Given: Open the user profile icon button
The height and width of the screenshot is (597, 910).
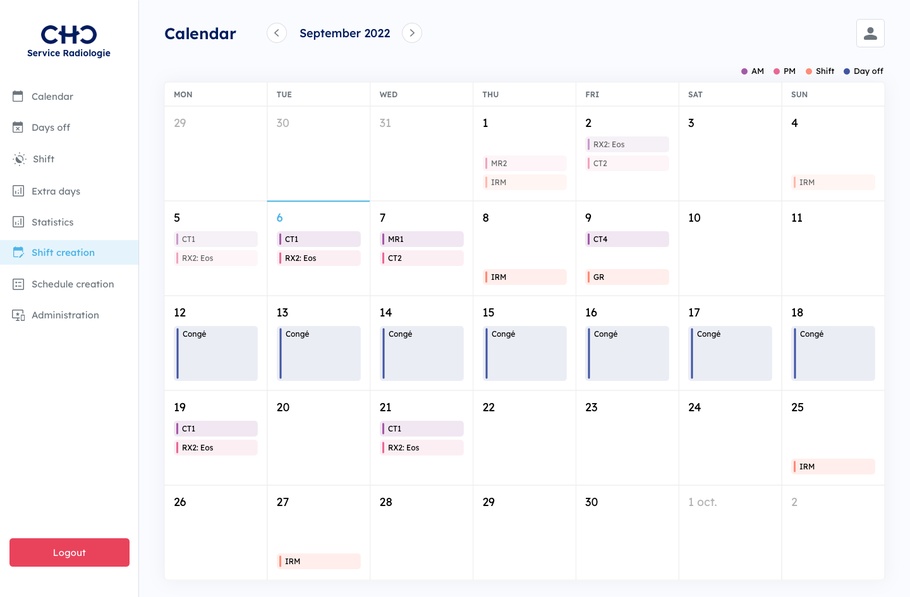Looking at the screenshot, I should coord(870,33).
